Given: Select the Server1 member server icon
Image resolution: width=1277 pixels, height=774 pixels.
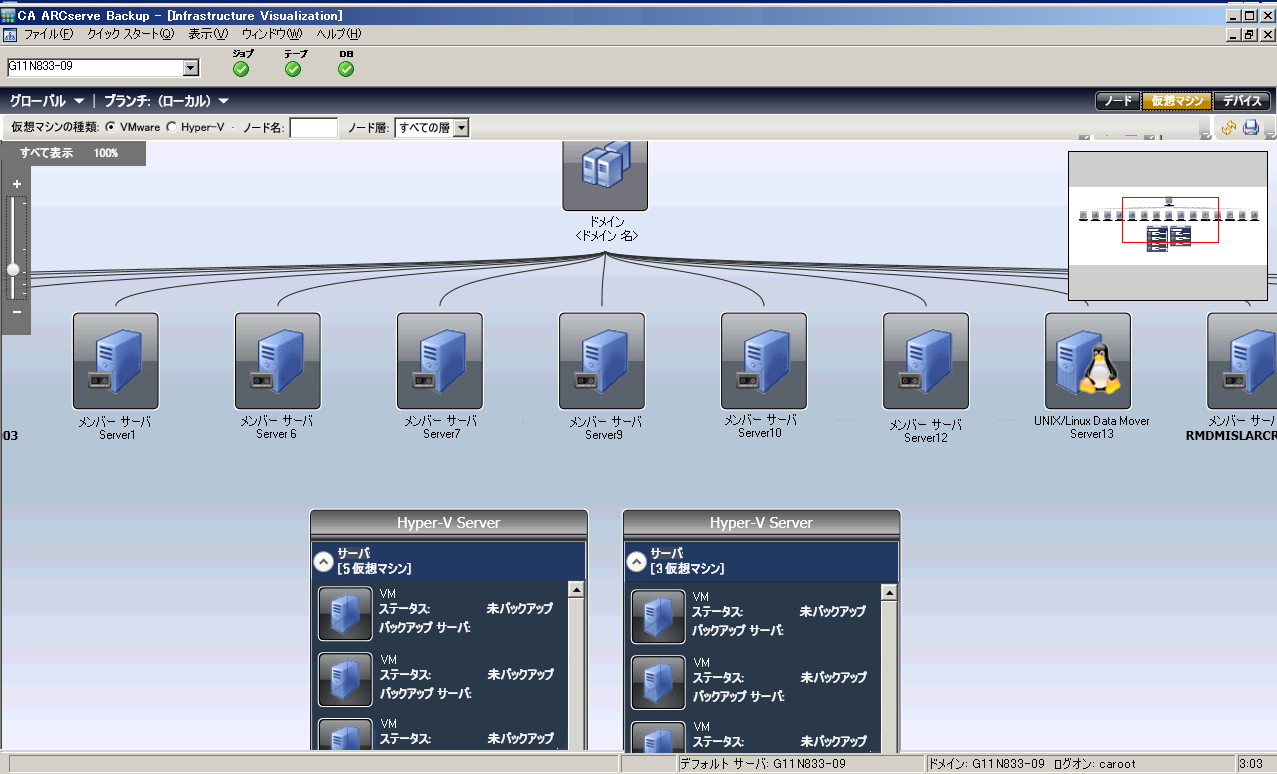Looking at the screenshot, I should pyautogui.click(x=115, y=361).
